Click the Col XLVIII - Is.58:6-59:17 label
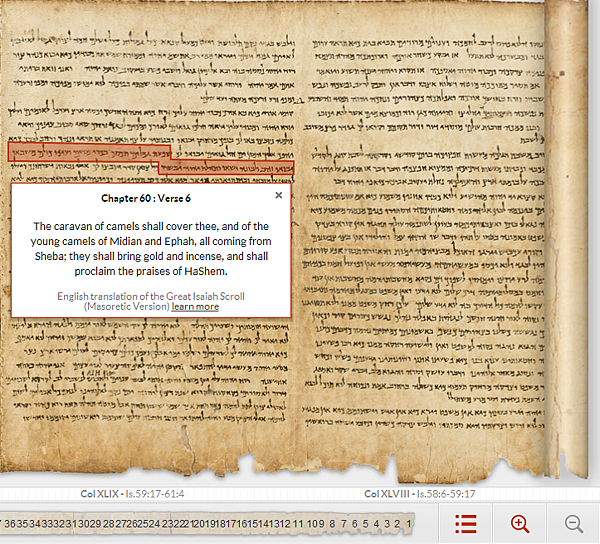 coord(420,494)
